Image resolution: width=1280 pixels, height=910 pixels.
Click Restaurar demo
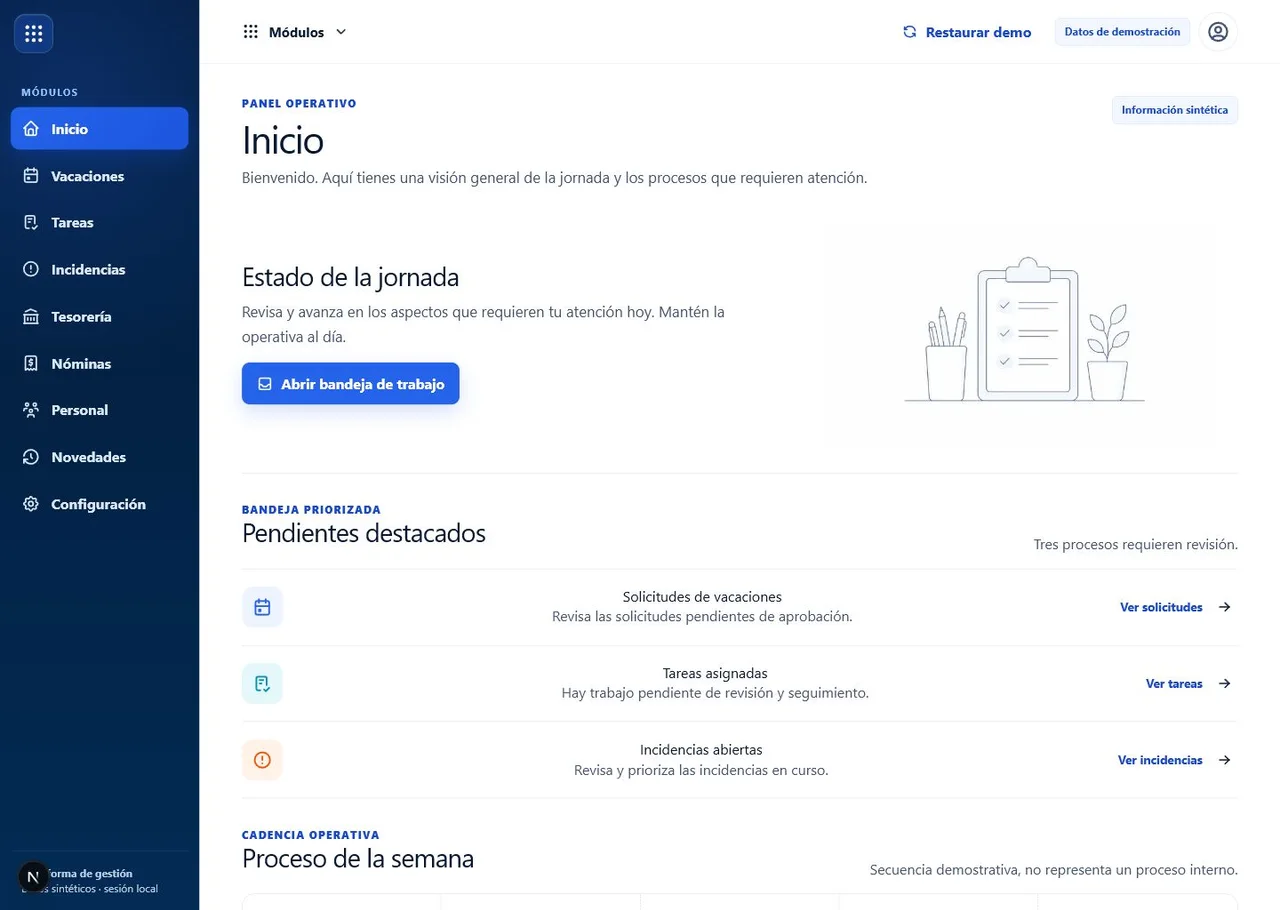[967, 32]
